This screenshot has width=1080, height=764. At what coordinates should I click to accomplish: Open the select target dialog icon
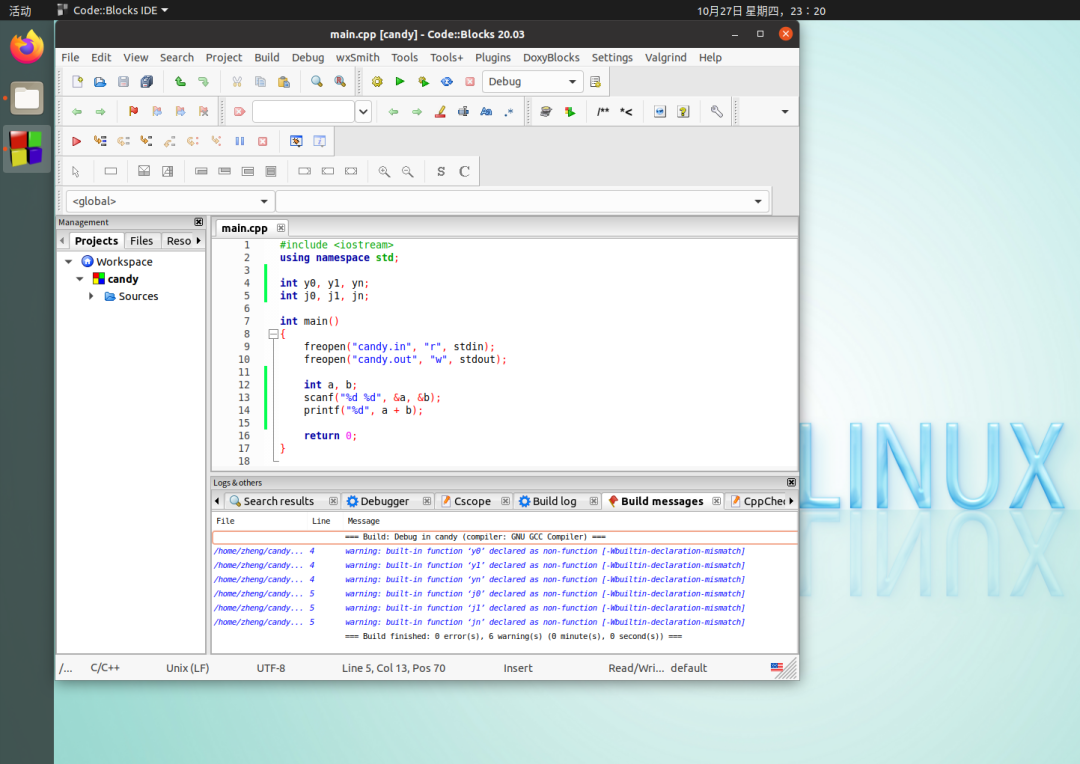tap(596, 81)
